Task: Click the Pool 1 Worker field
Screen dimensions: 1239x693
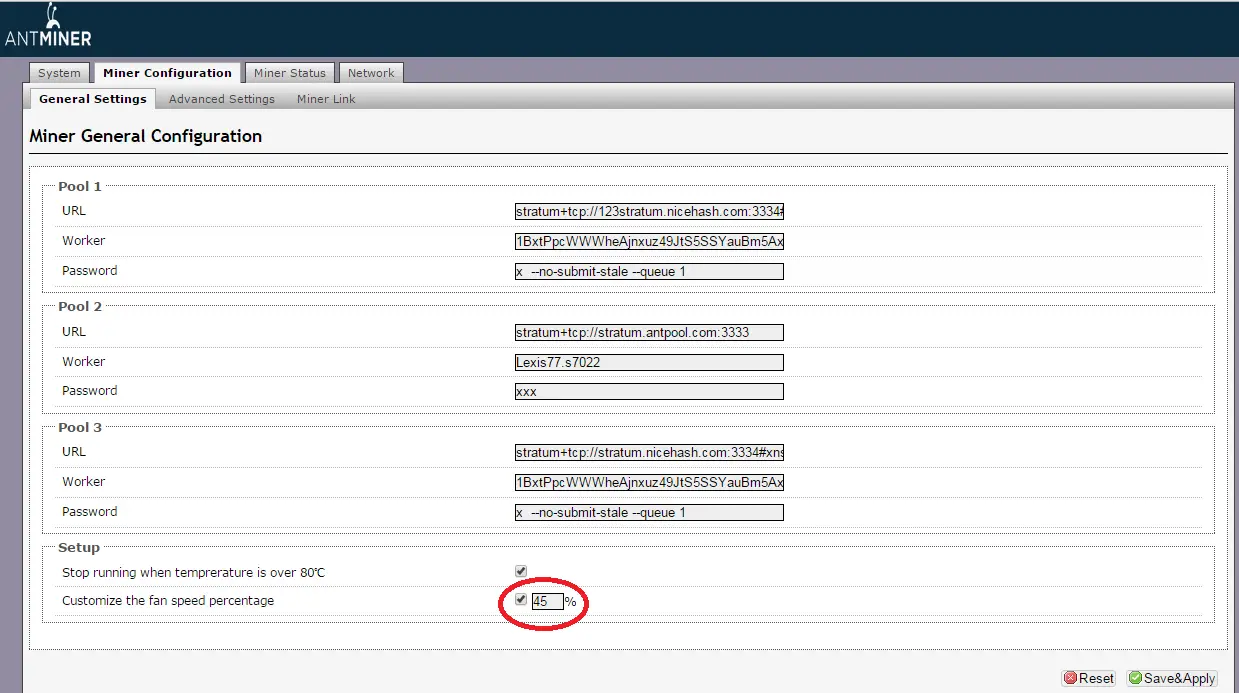Action: click(x=649, y=242)
